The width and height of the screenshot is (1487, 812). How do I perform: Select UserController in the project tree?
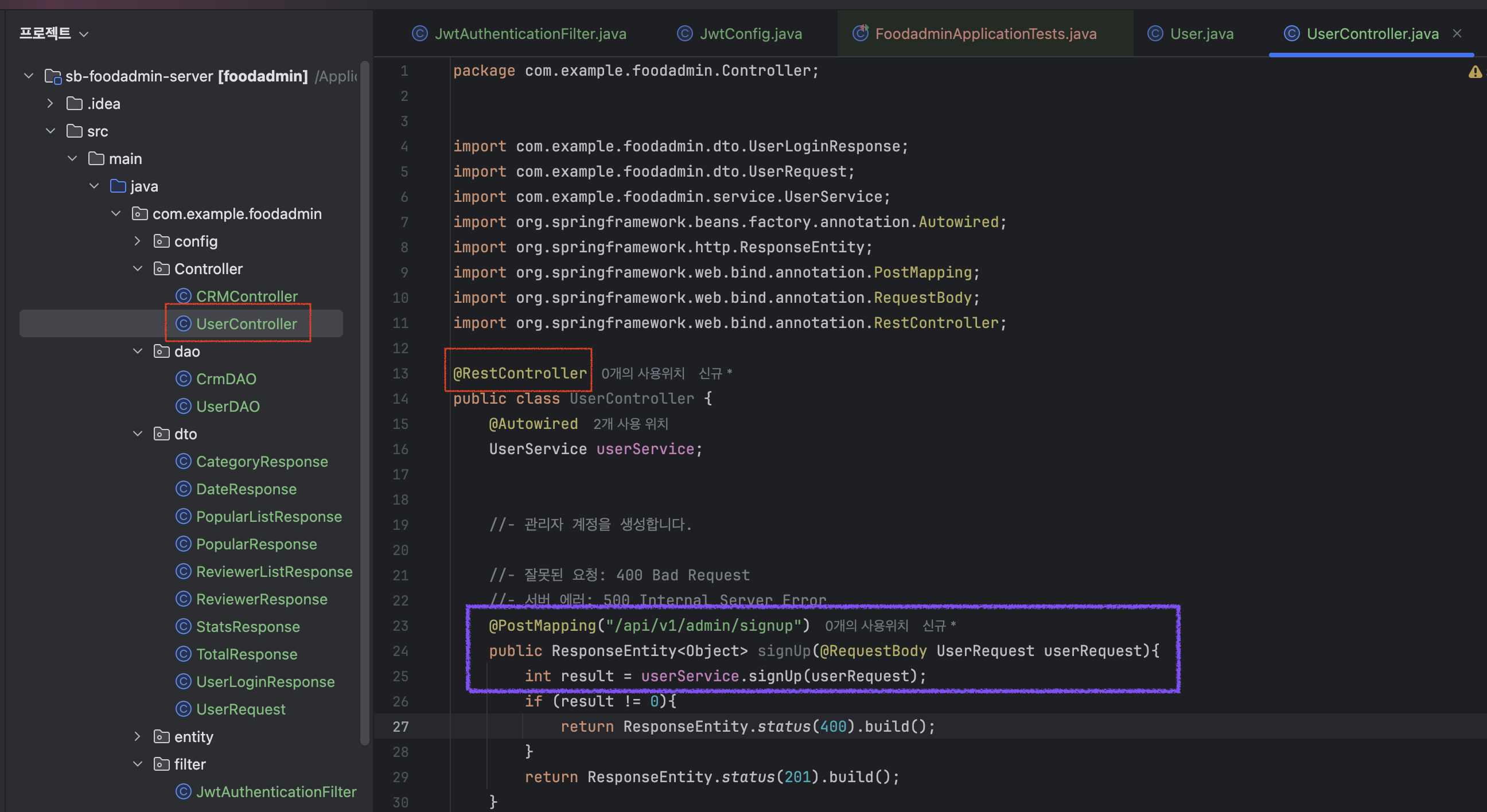(247, 323)
